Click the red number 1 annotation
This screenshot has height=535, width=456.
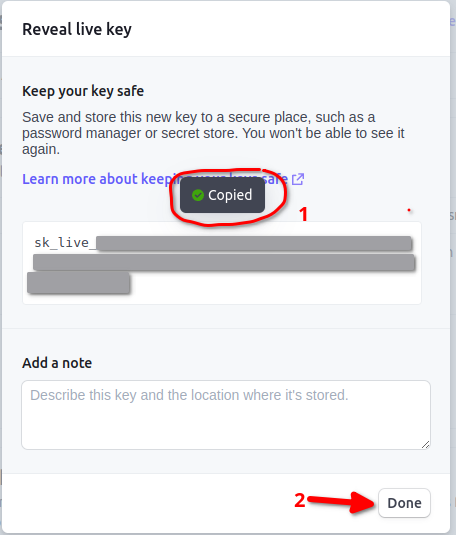303,214
